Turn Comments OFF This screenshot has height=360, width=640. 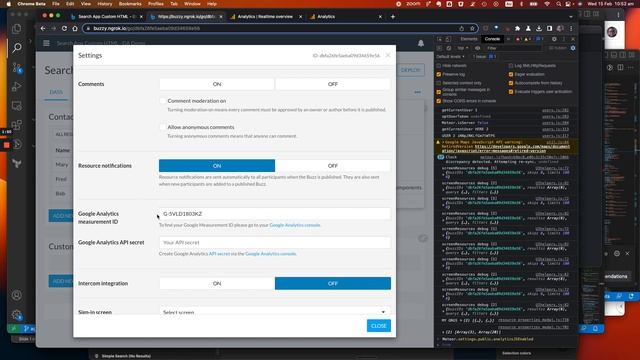333,84
